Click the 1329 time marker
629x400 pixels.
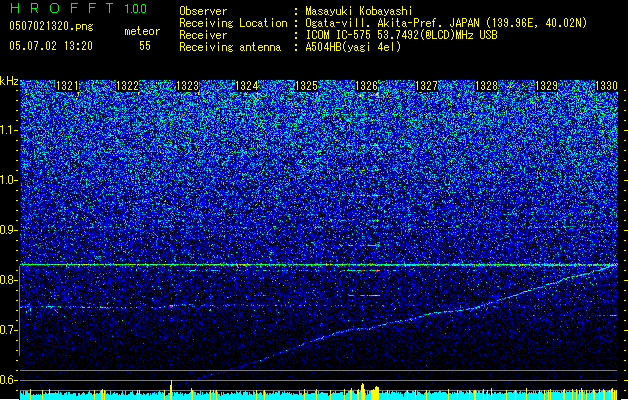(x=547, y=86)
